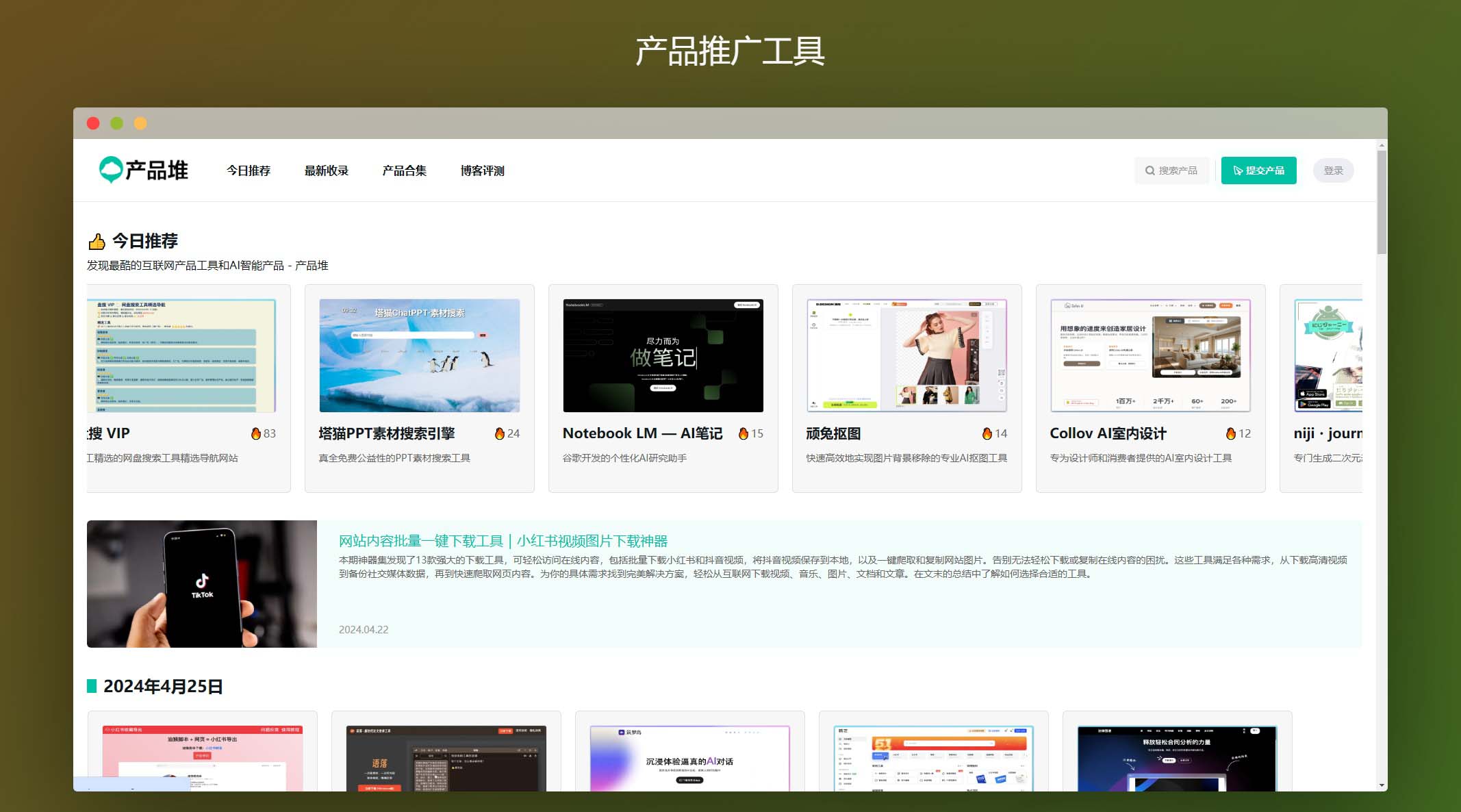The height and width of the screenshot is (812, 1461).
Task: Click the 产品堆 site logo
Action: (x=144, y=170)
